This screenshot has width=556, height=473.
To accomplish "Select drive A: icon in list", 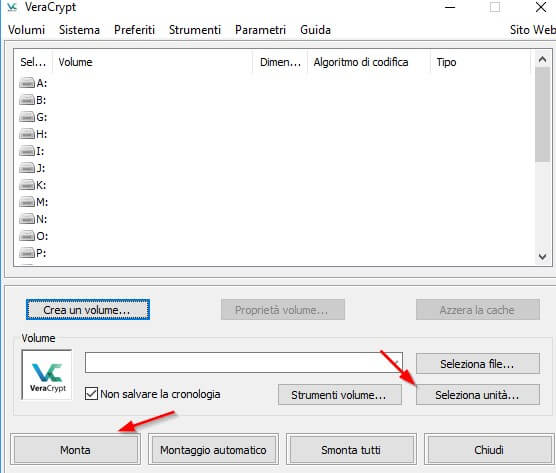I will (27, 83).
